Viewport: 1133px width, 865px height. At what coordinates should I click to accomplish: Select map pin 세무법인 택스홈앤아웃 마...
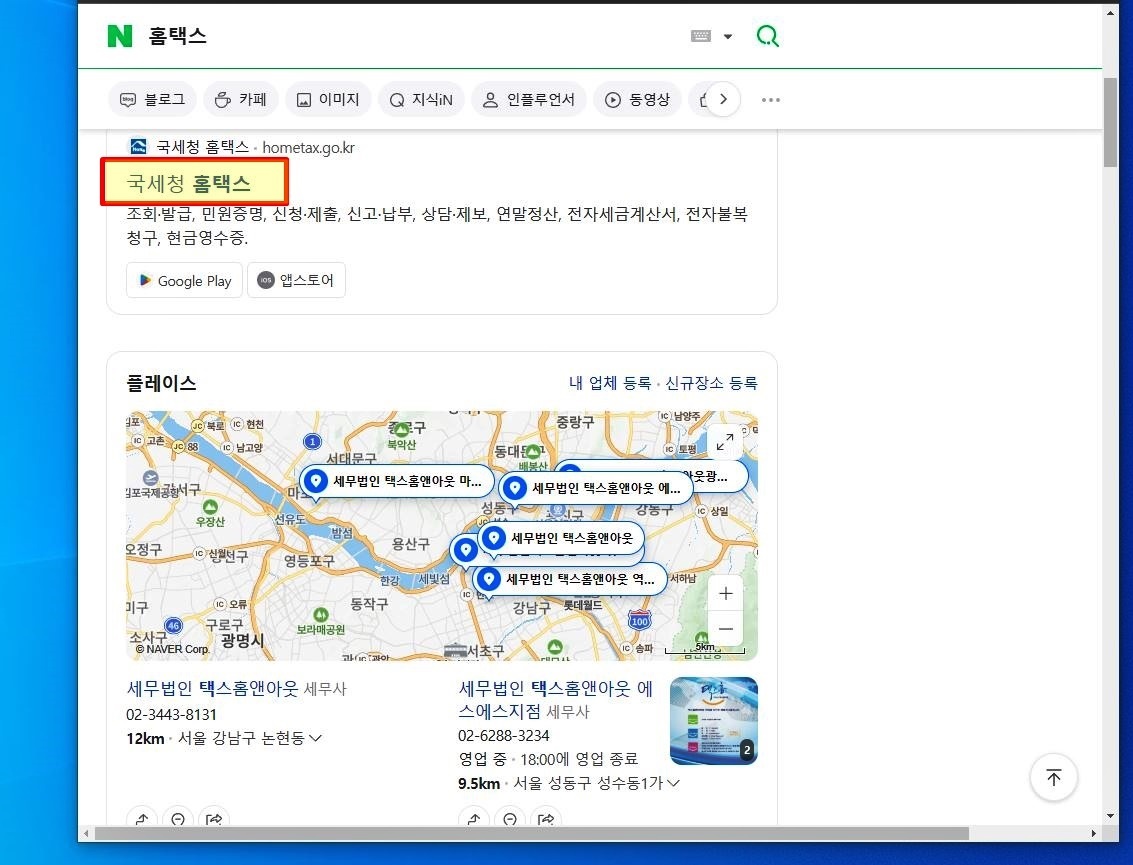point(397,481)
